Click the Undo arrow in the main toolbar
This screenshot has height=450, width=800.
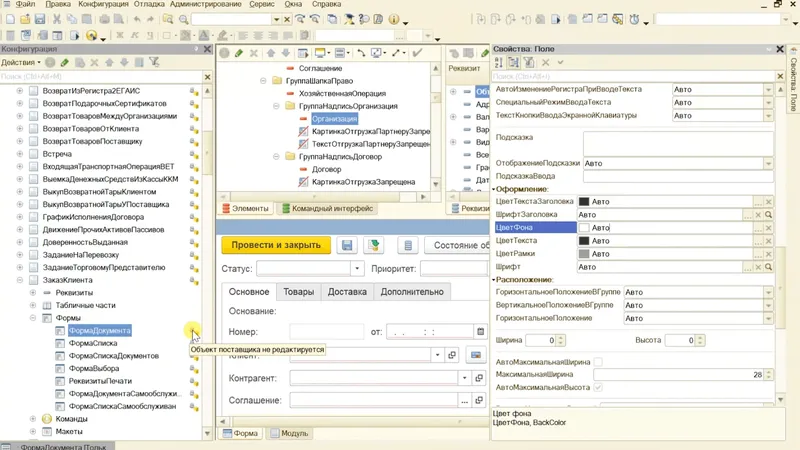point(137,19)
